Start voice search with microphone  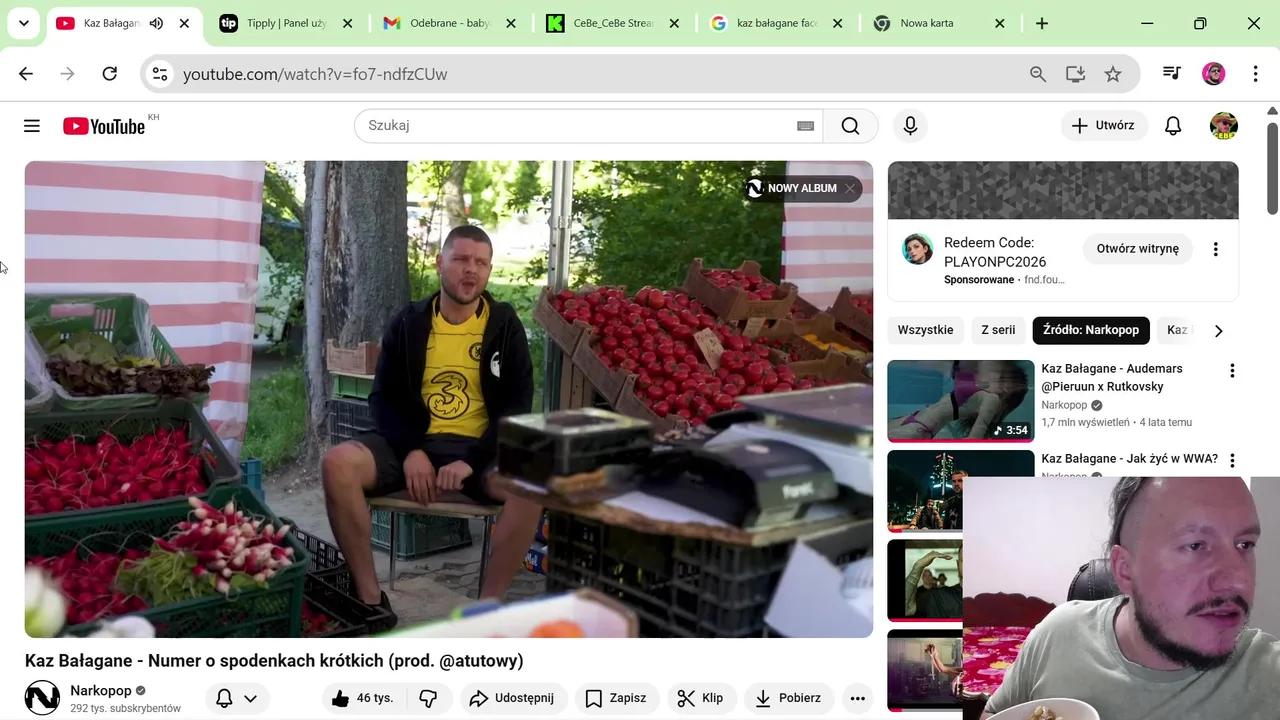910,126
